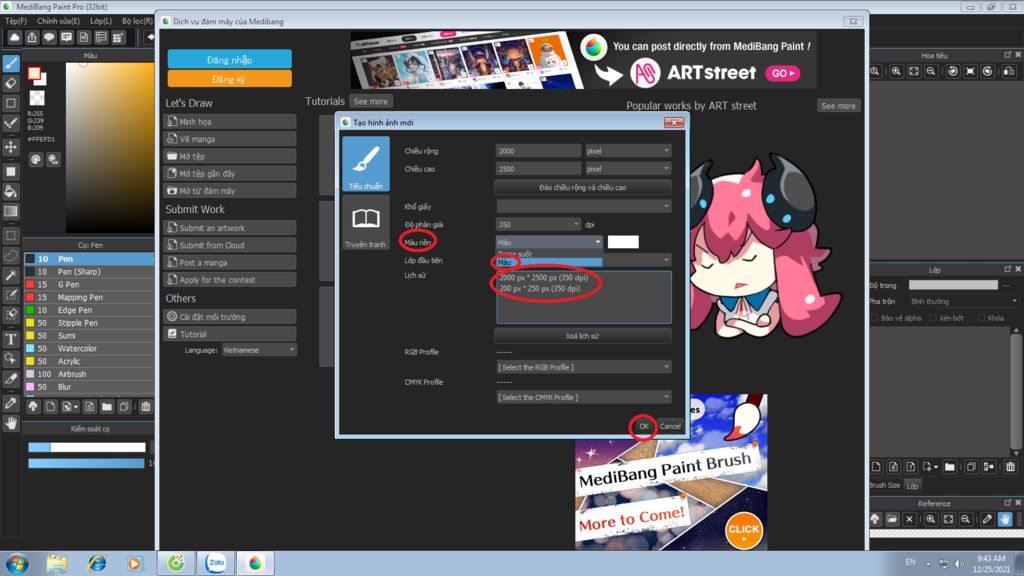
Task: Click the Chiều rộng 2000 input field
Action: tap(538, 151)
